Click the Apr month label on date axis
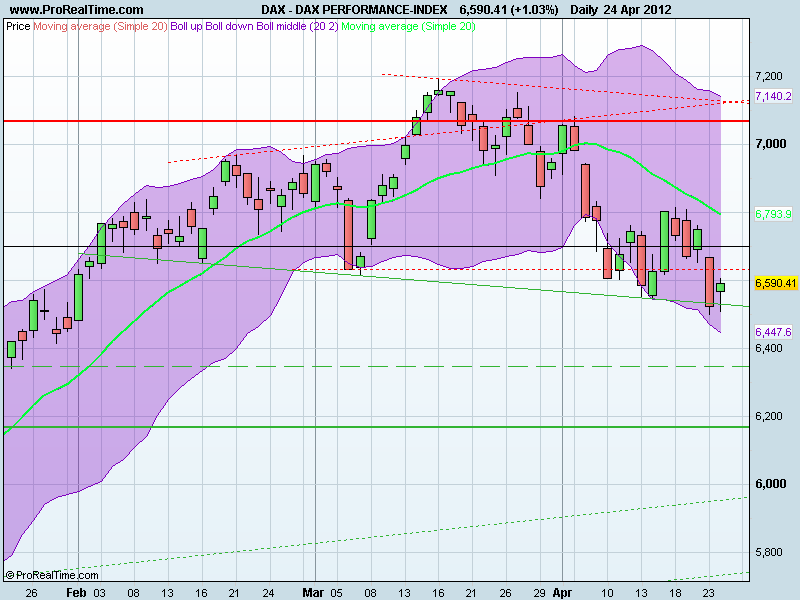800x600 pixels. coord(562,592)
